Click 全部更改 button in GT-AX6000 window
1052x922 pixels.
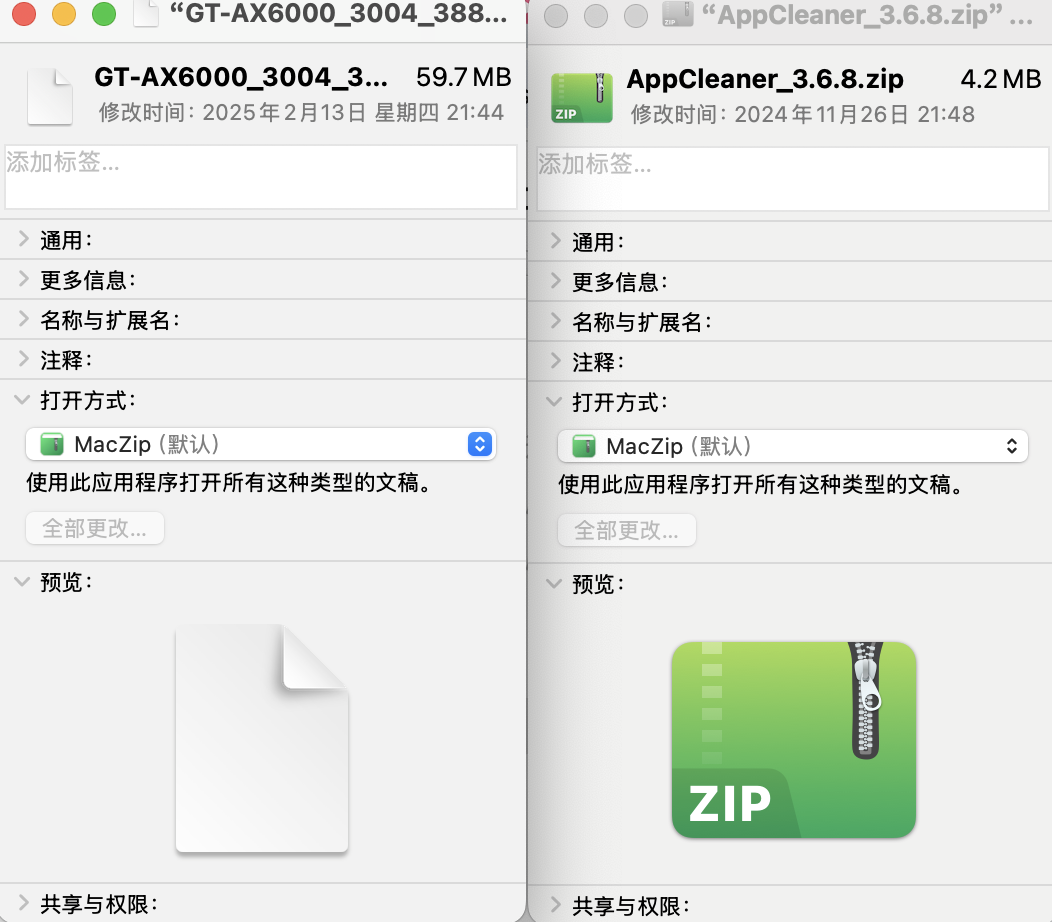click(95, 529)
